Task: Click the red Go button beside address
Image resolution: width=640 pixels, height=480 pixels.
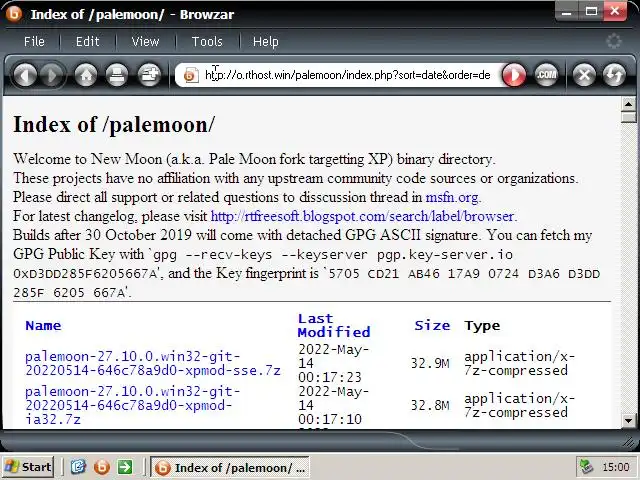Action: (x=513, y=75)
